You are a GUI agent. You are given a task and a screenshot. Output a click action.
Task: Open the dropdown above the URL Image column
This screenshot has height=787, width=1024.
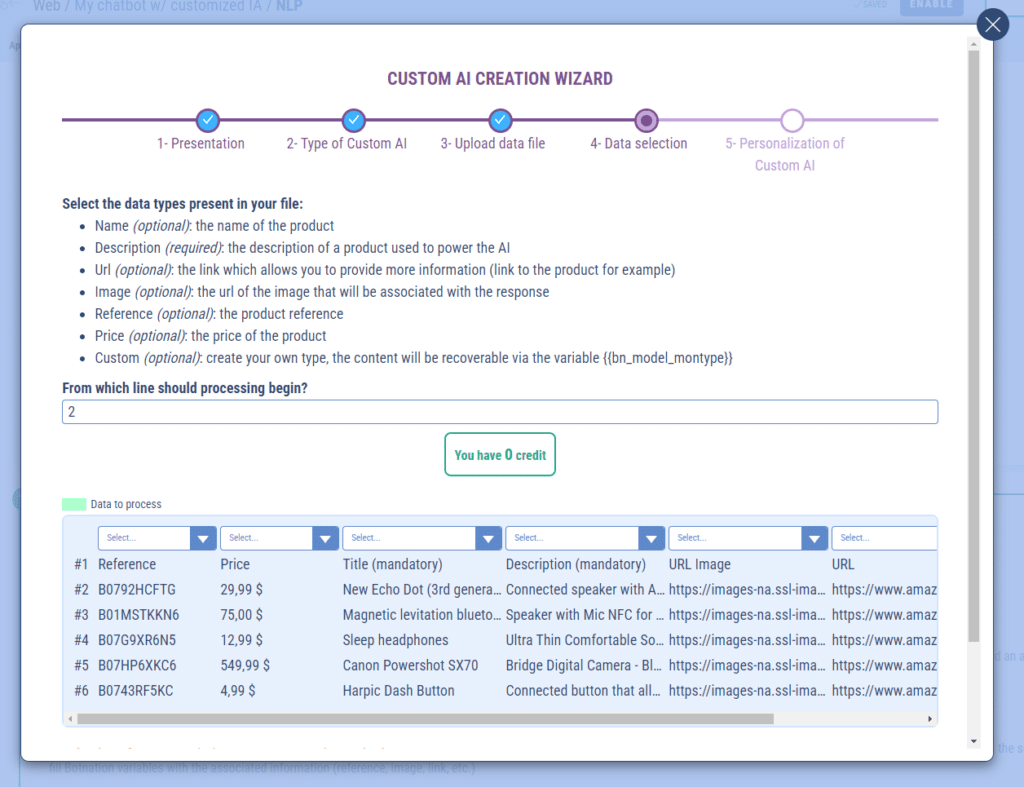[x=747, y=538]
